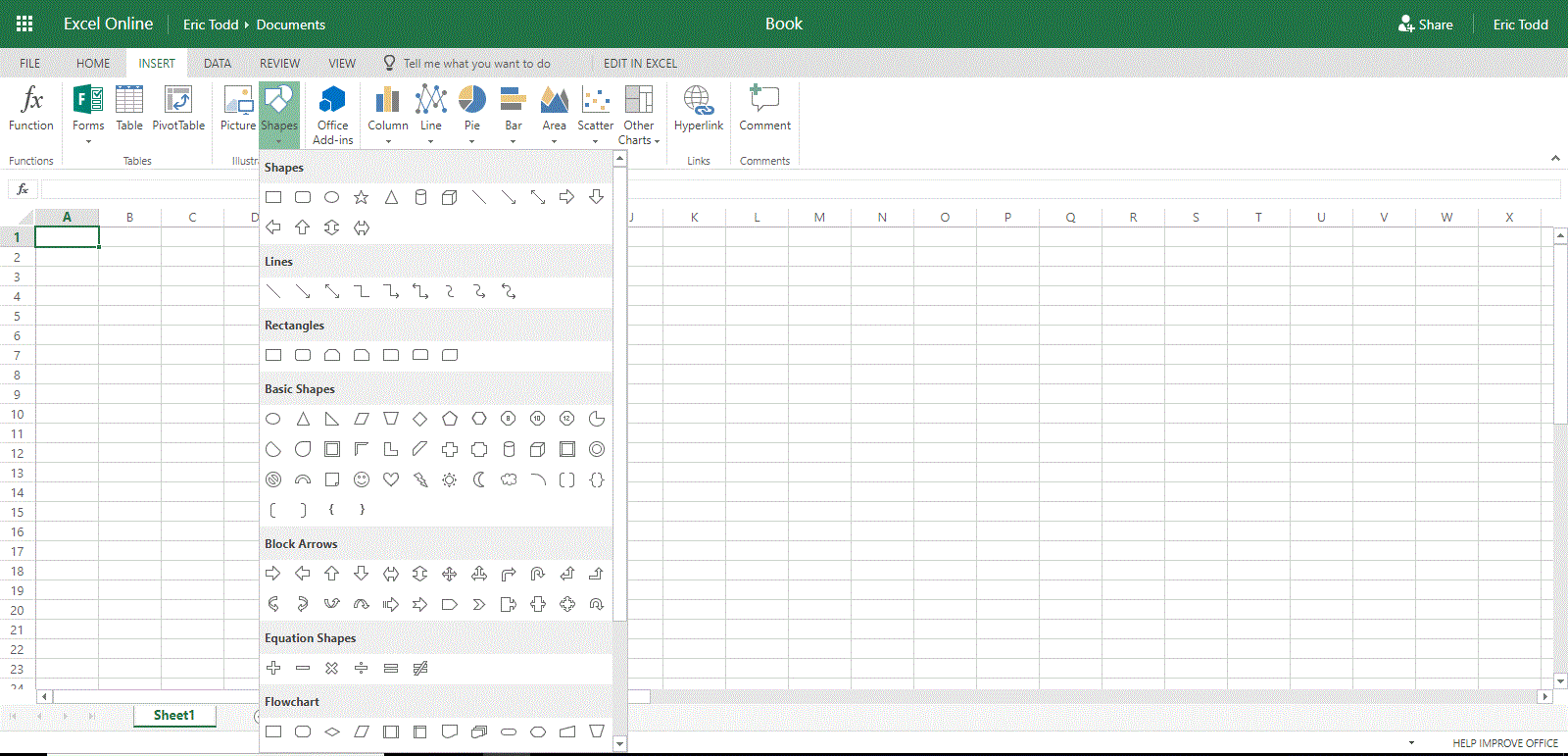Choose the hexagon basic shape
This screenshot has height=756, width=1568.
pos(479,419)
